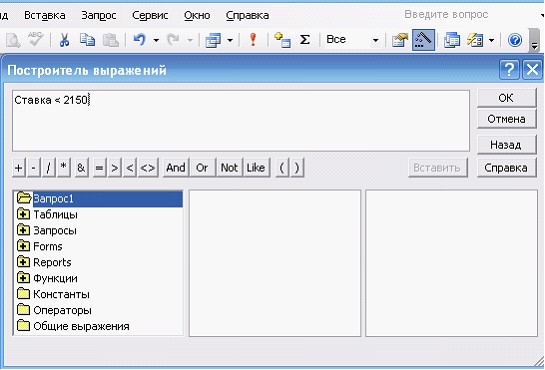Insert the closing parenthesis
Image resolution: width=545 pixels, height=370 pixels.
click(297, 168)
